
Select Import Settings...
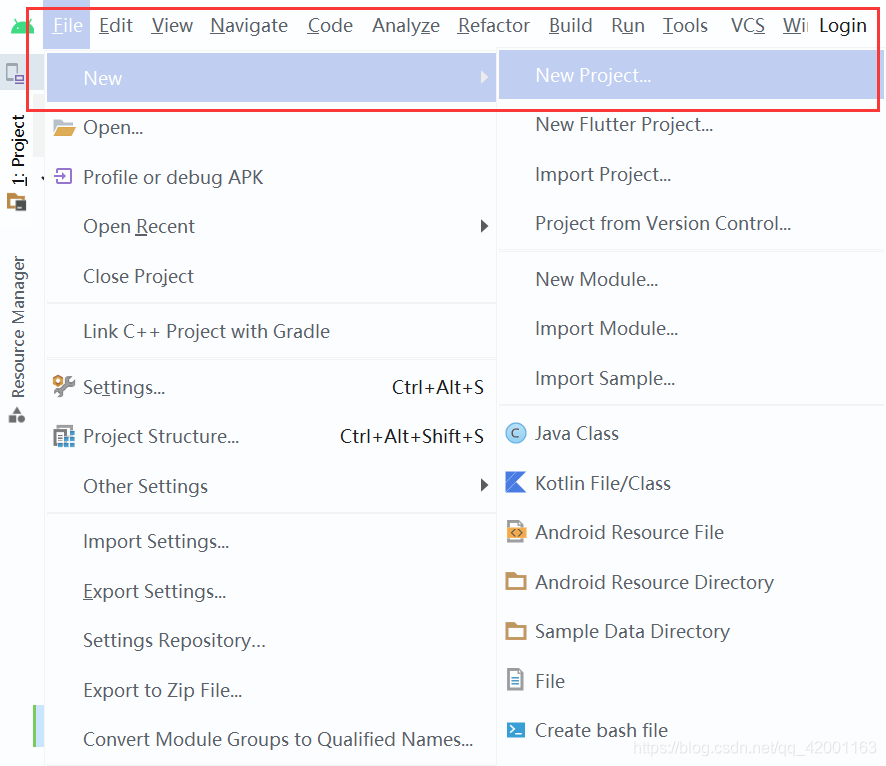(x=271, y=541)
